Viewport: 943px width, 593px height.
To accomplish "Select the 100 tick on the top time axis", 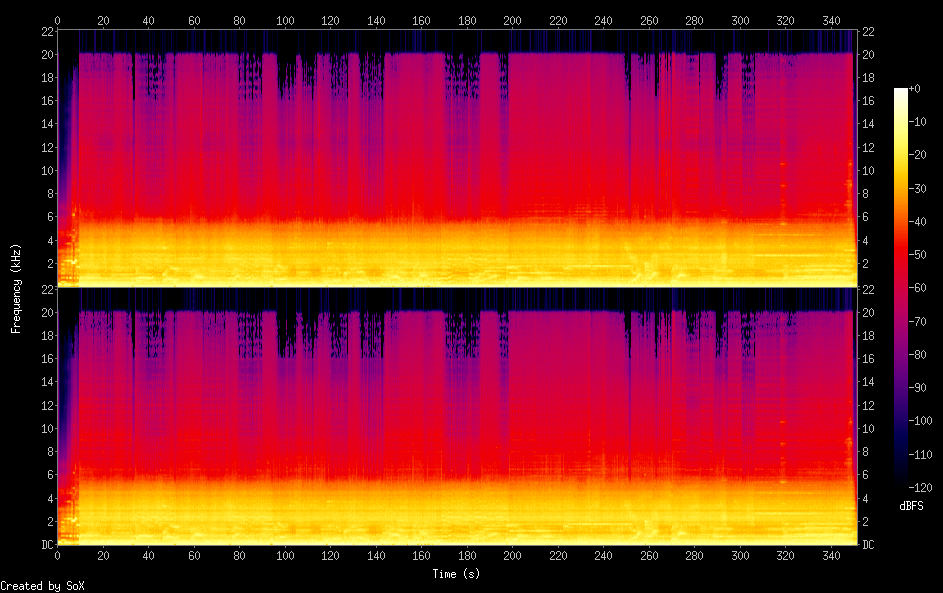I will 285,19.
